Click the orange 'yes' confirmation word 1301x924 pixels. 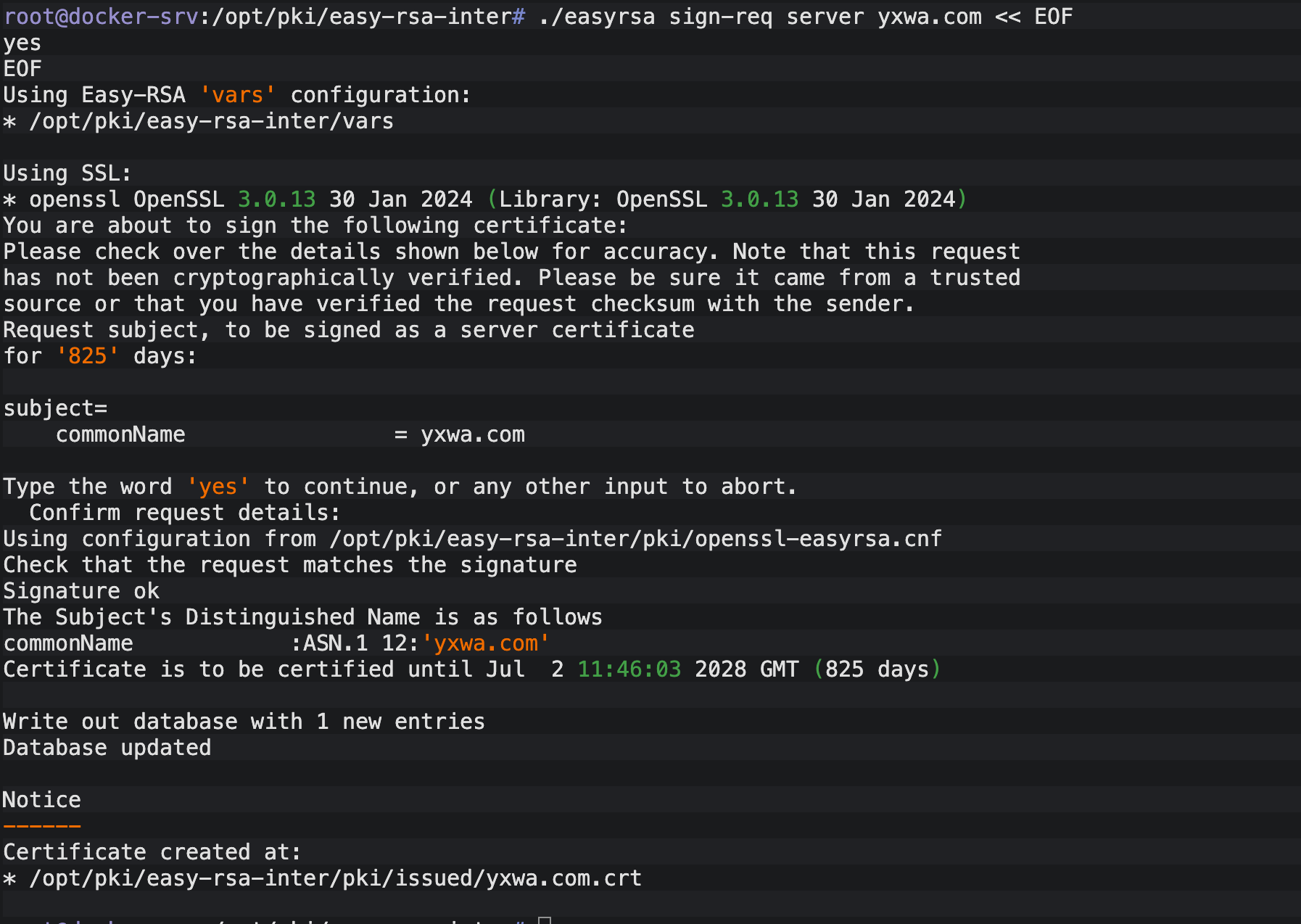218,487
